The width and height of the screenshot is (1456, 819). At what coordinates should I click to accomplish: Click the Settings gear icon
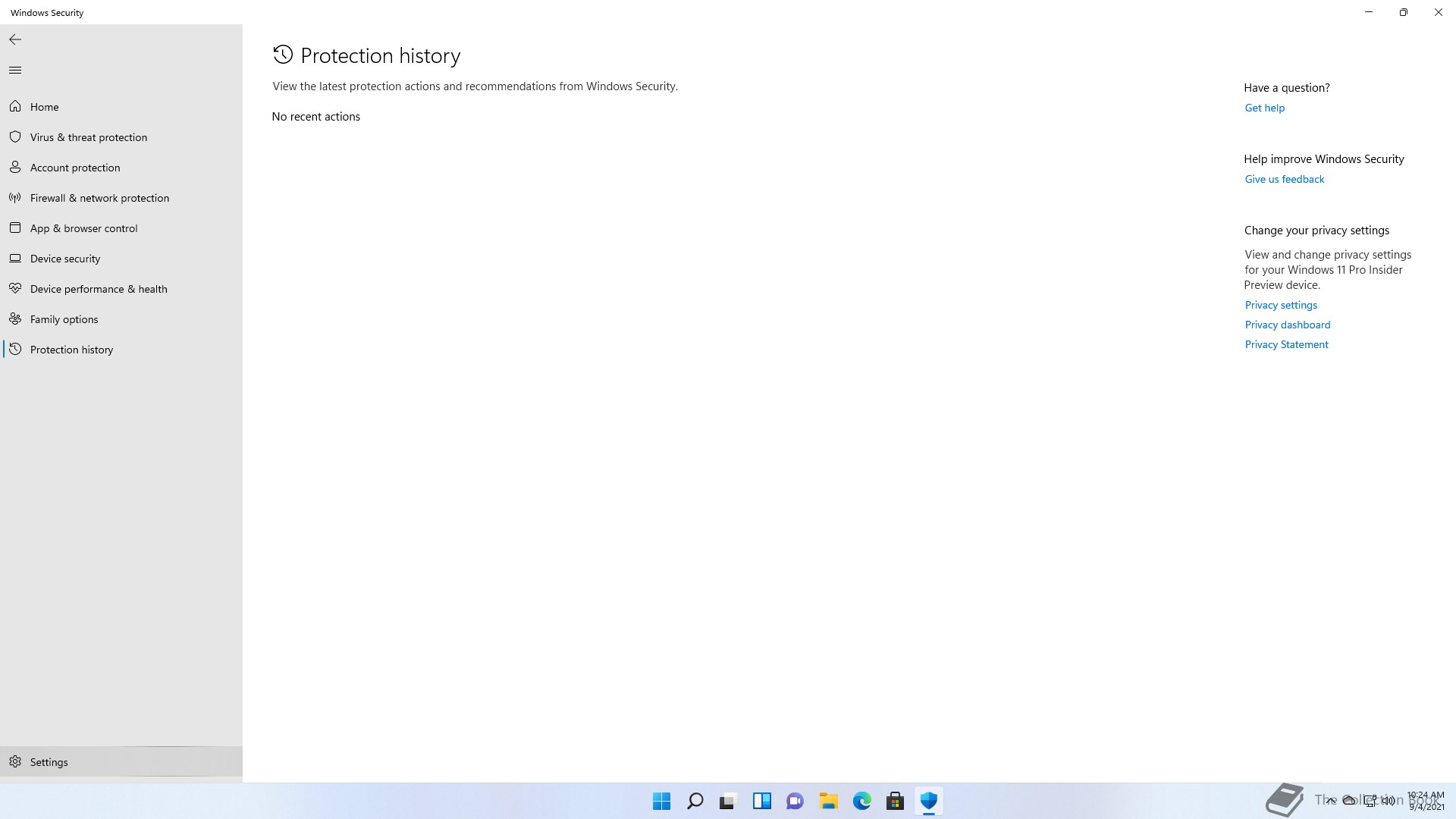pyautogui.click(x=15, y=761)
